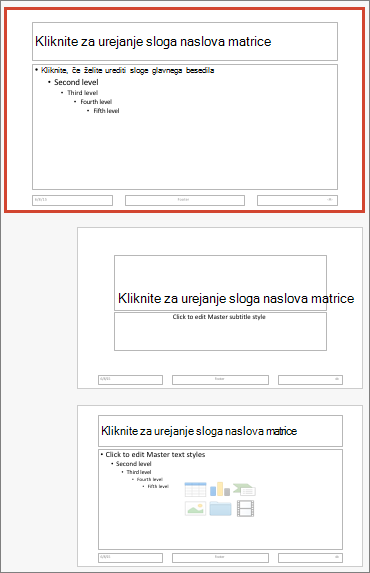Viewport: 370px width, 573px height.
Task: Click the slide number placeholder in content layout
Action: coord(310,558)
